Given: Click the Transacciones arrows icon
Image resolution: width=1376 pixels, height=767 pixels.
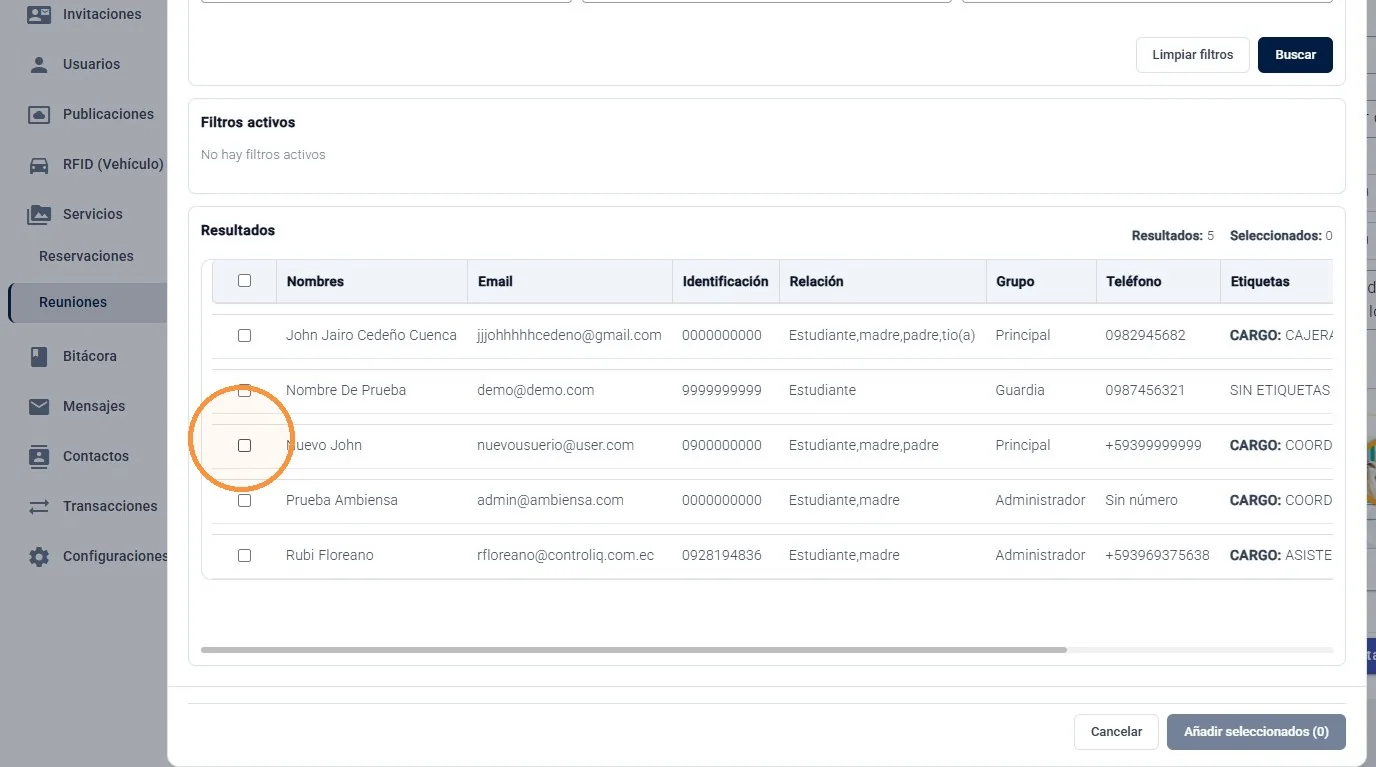Looking at the screenshot, I should (39, 507).
